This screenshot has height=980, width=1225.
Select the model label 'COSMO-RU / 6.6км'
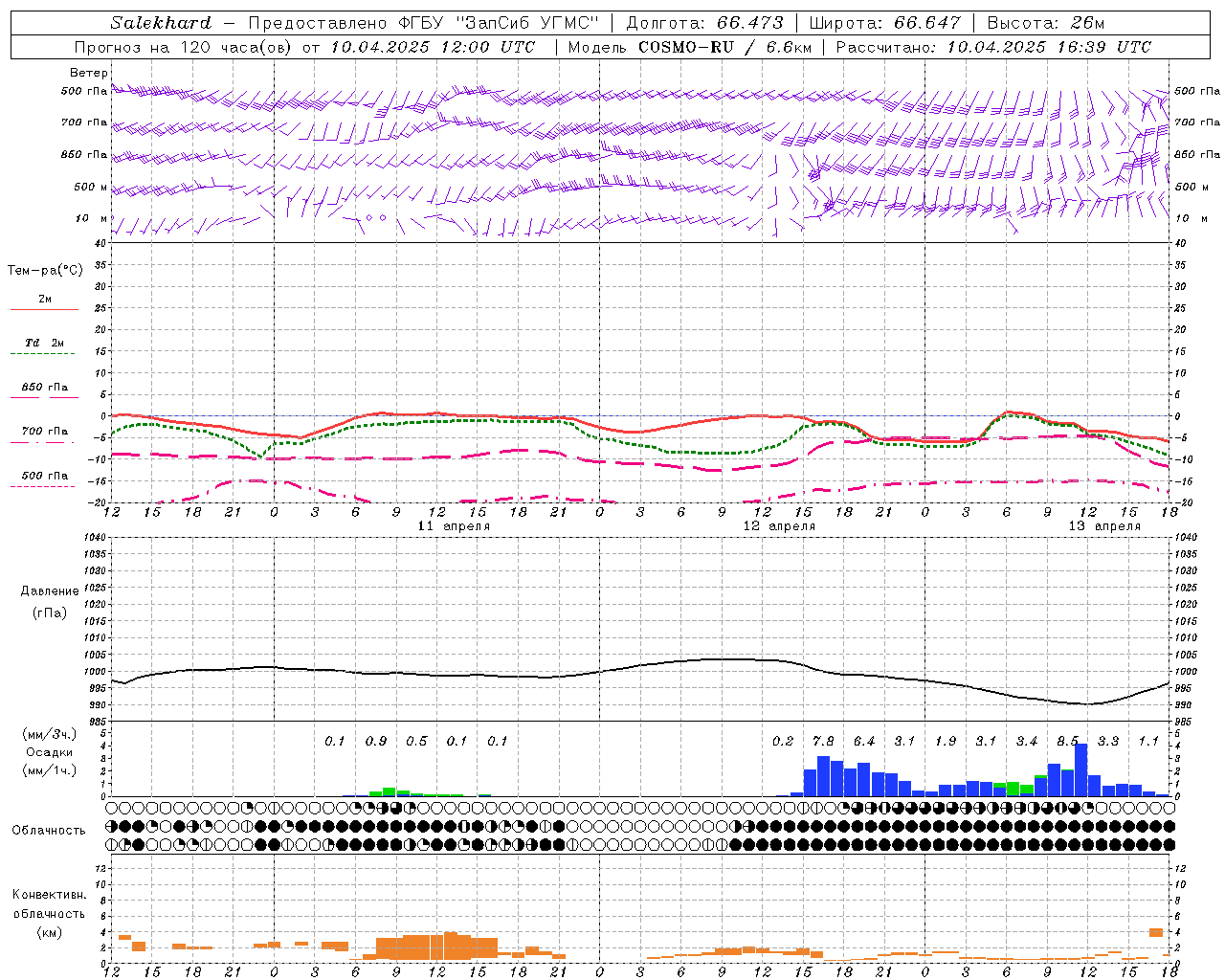724,47
